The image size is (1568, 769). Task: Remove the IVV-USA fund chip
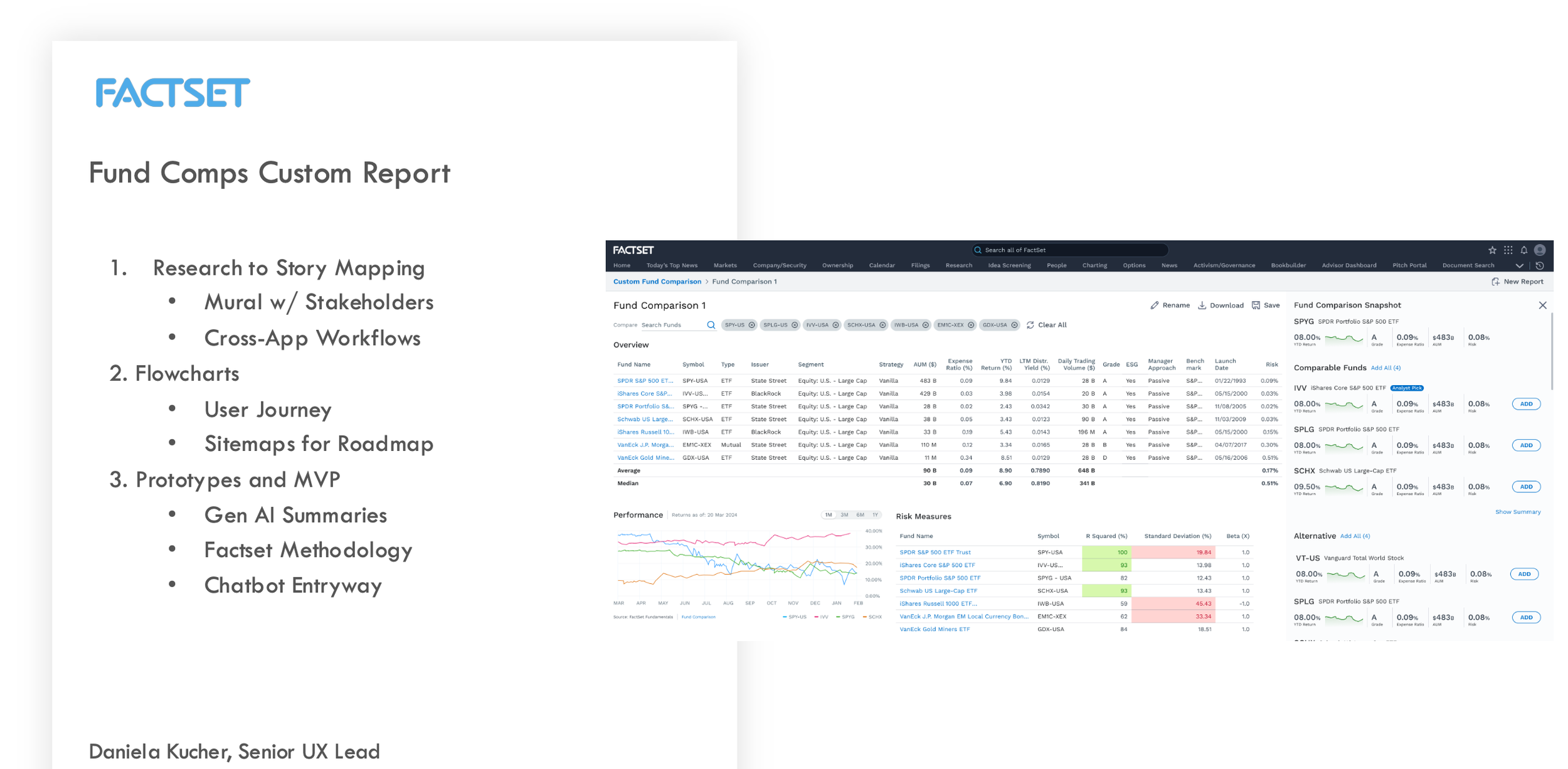[x=835, y=325]
